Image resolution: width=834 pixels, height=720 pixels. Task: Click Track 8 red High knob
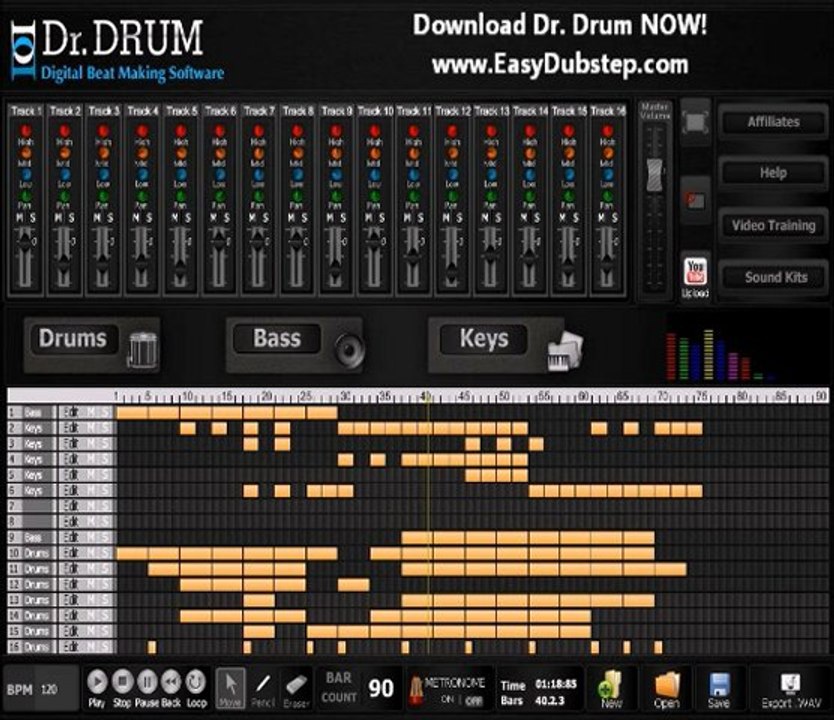click(x=297, y=130)
